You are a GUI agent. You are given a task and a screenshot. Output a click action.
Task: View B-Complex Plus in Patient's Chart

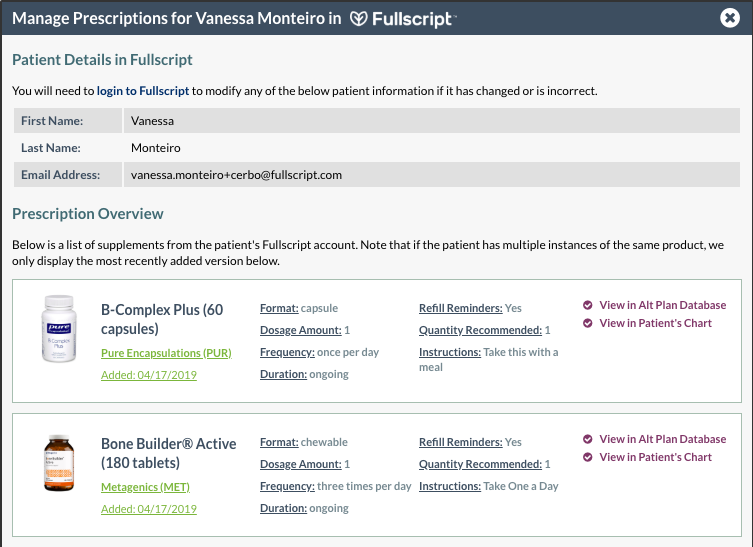pos(655,323)
